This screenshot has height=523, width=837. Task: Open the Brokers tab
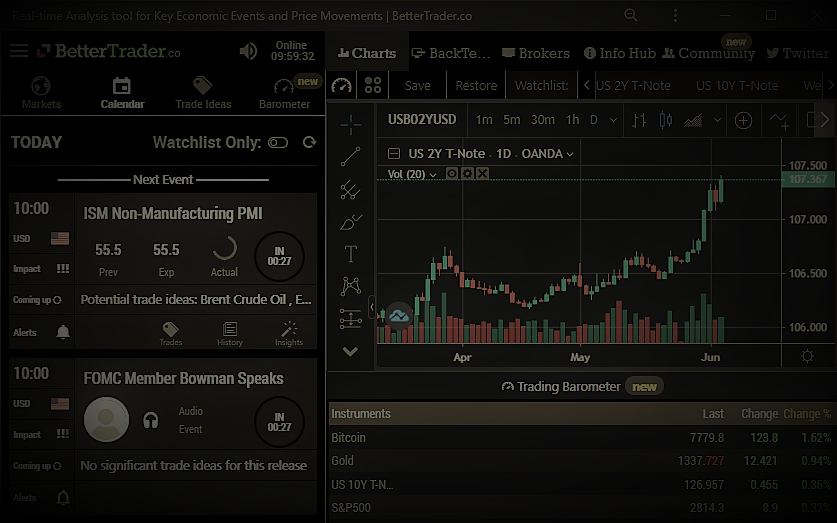click(x=536, y=53)
